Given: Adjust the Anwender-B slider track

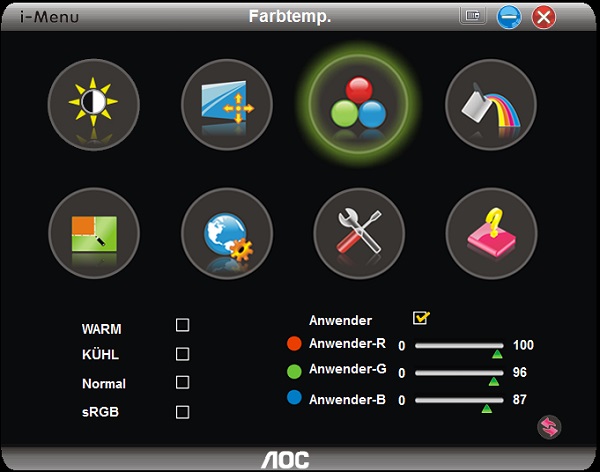Looking at the screenshot, I should coord(459,400).
